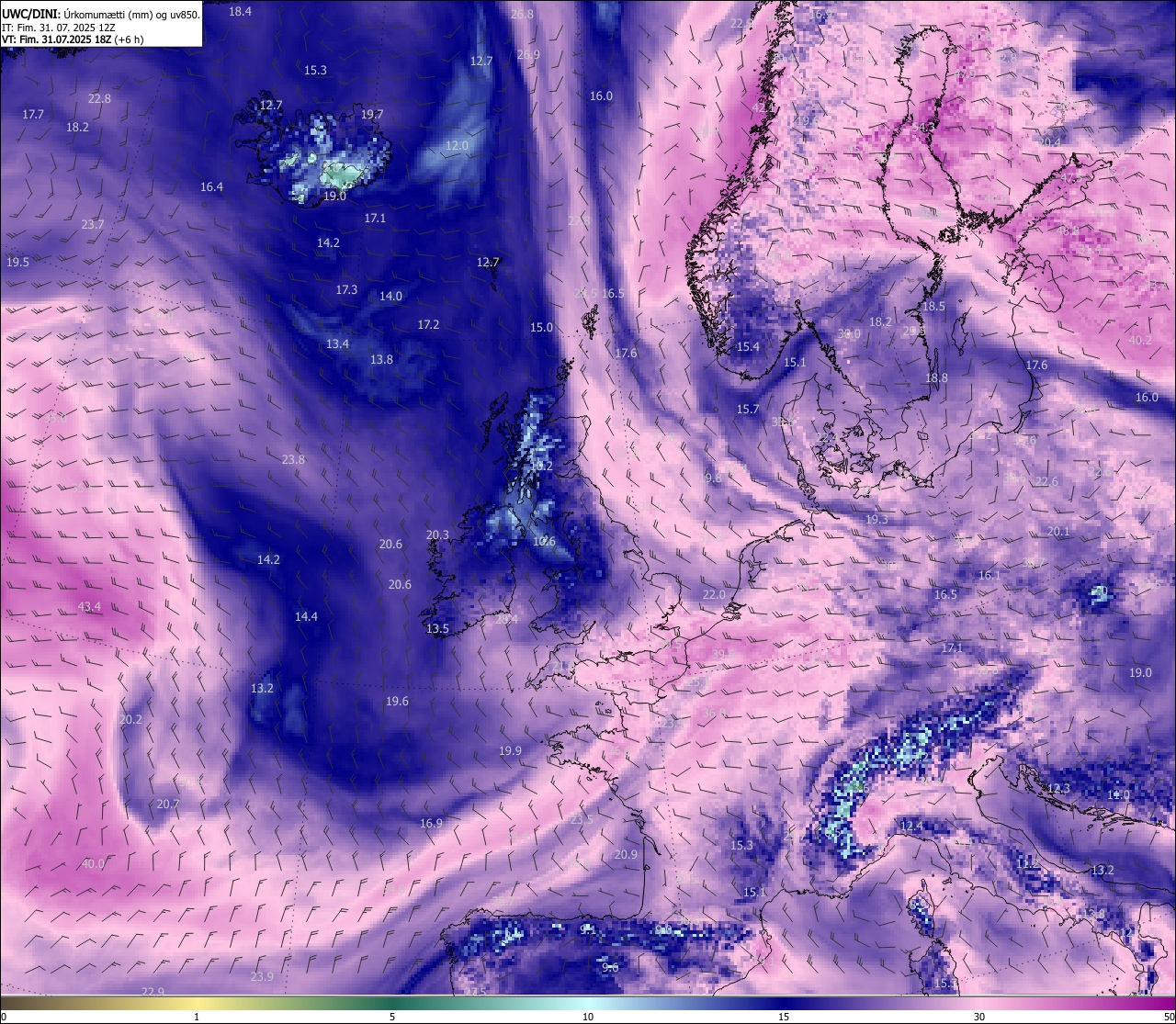The width and height of the screenshot is (1176, 1024).
Task: Click the 26.9 value label
Action: point(528,54)
